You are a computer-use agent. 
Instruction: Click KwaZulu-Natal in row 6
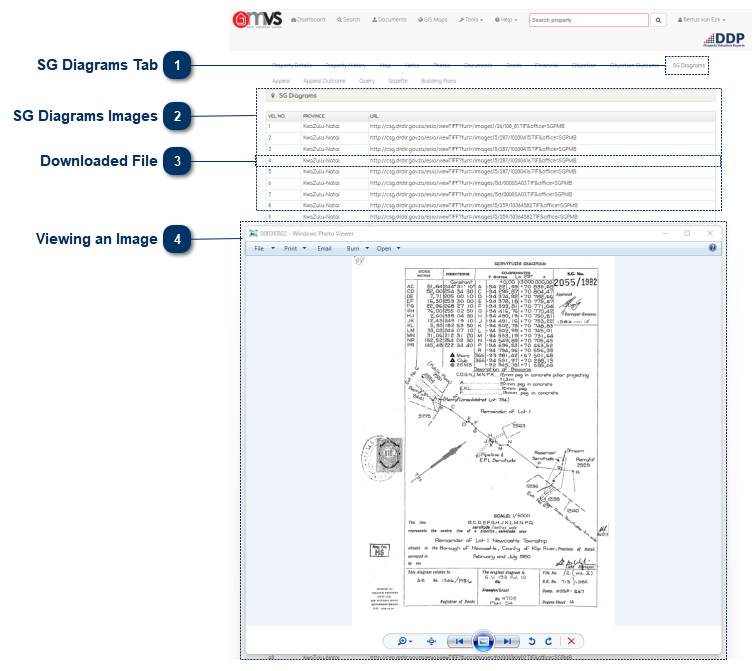(x=321, y=183)
